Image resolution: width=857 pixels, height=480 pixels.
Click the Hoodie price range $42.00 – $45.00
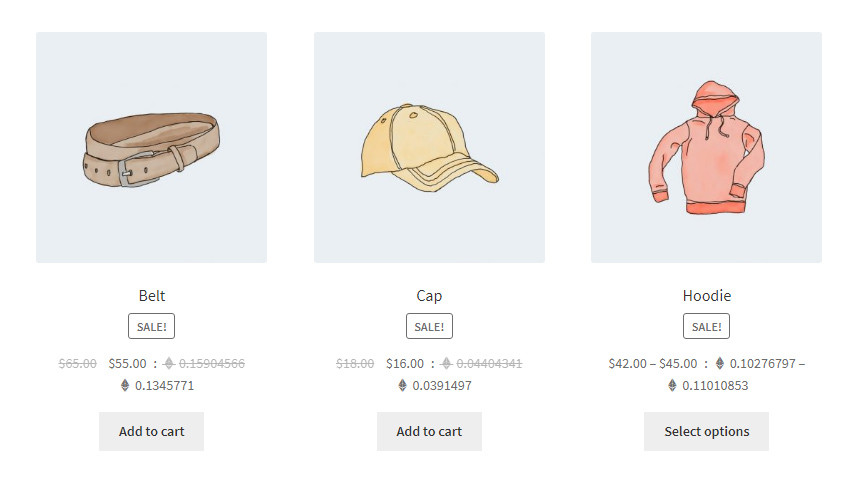click(x=653, y=364)
